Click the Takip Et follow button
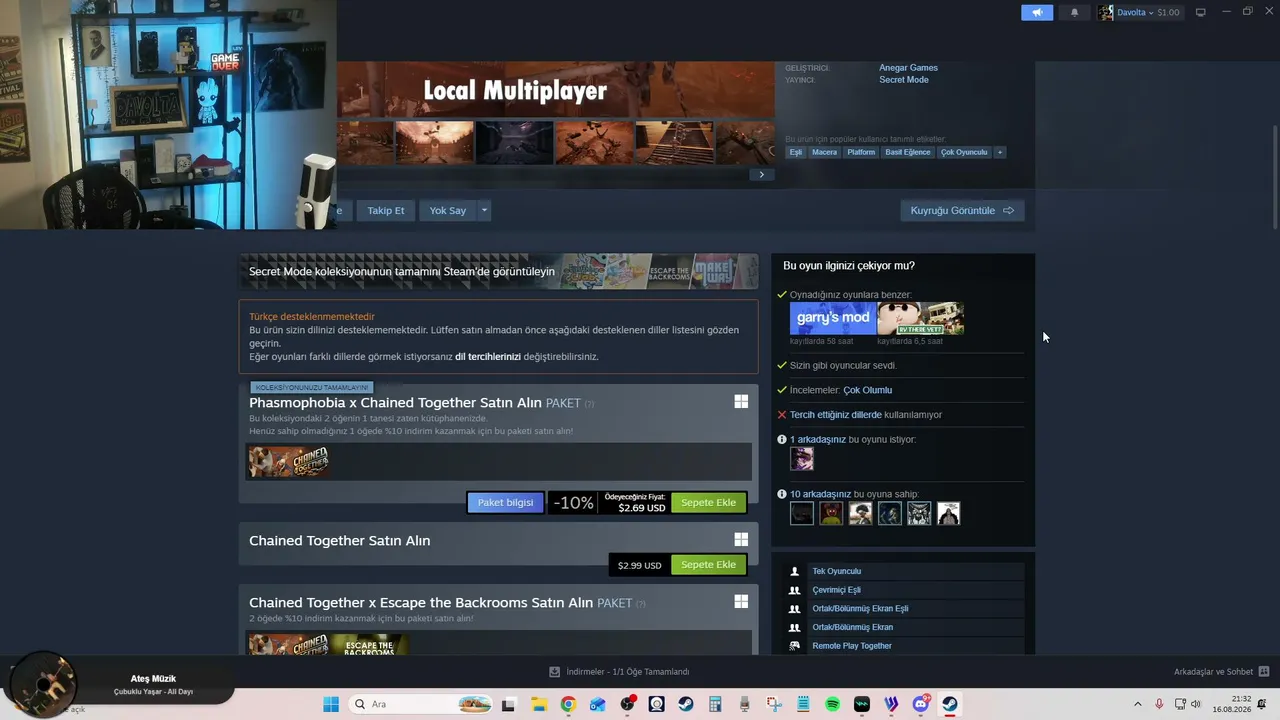Viewport: 1280px width, 720px height. pos(386,210)
